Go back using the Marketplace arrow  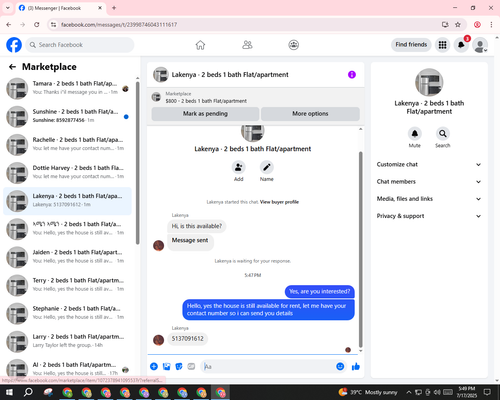coord(12,67)
